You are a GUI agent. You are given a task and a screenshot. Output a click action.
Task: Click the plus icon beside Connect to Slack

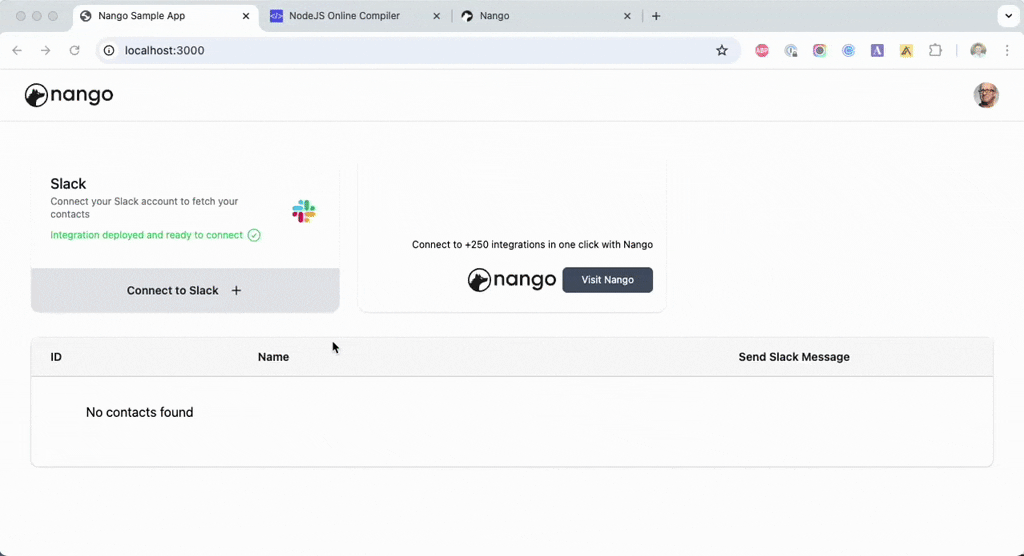236,290
